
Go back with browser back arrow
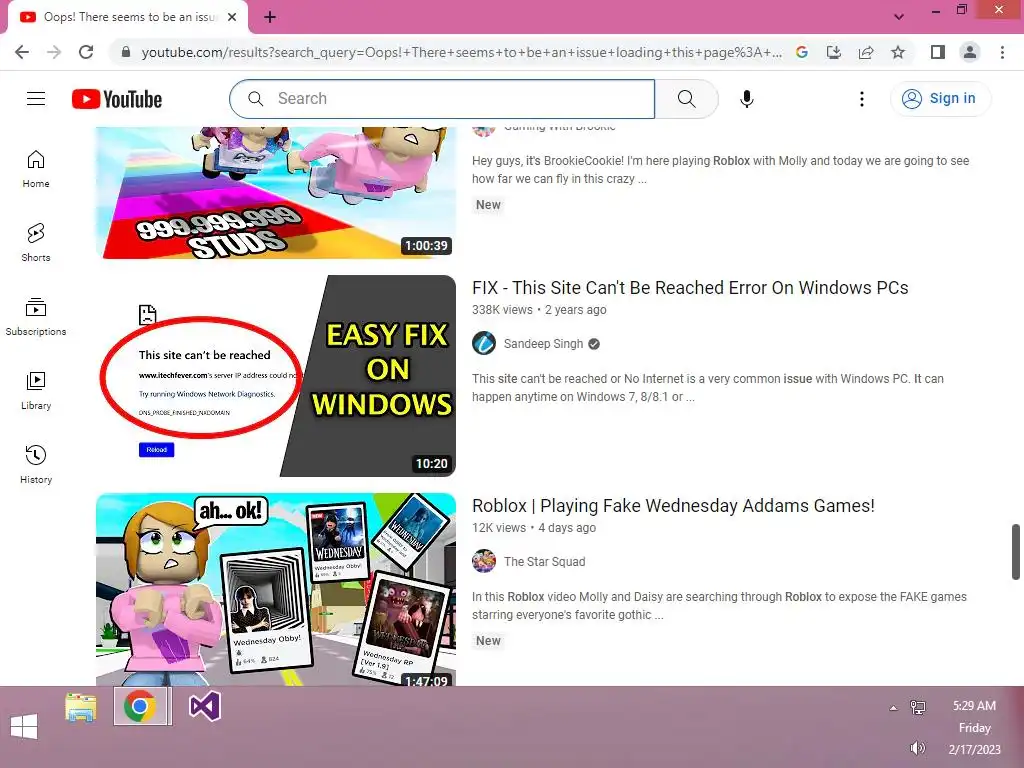point(22,52)
